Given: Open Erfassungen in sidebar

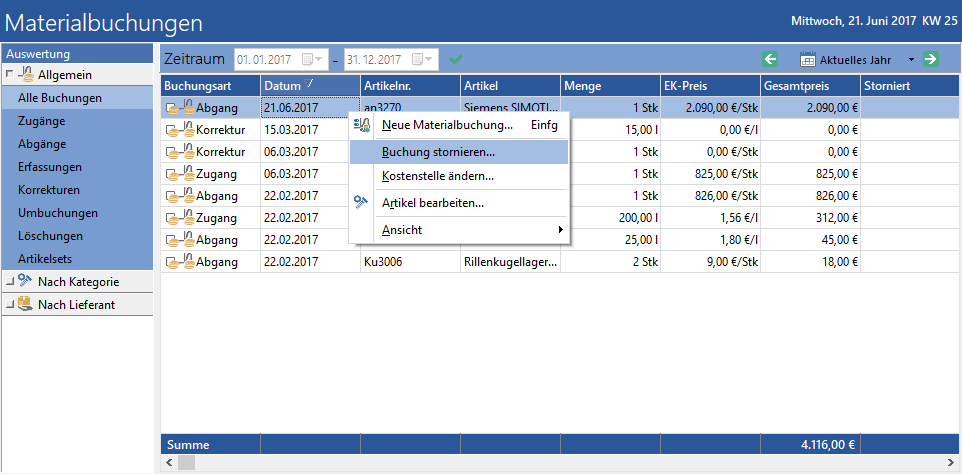Looking at the screenshot, I should [x=77, y=167].
